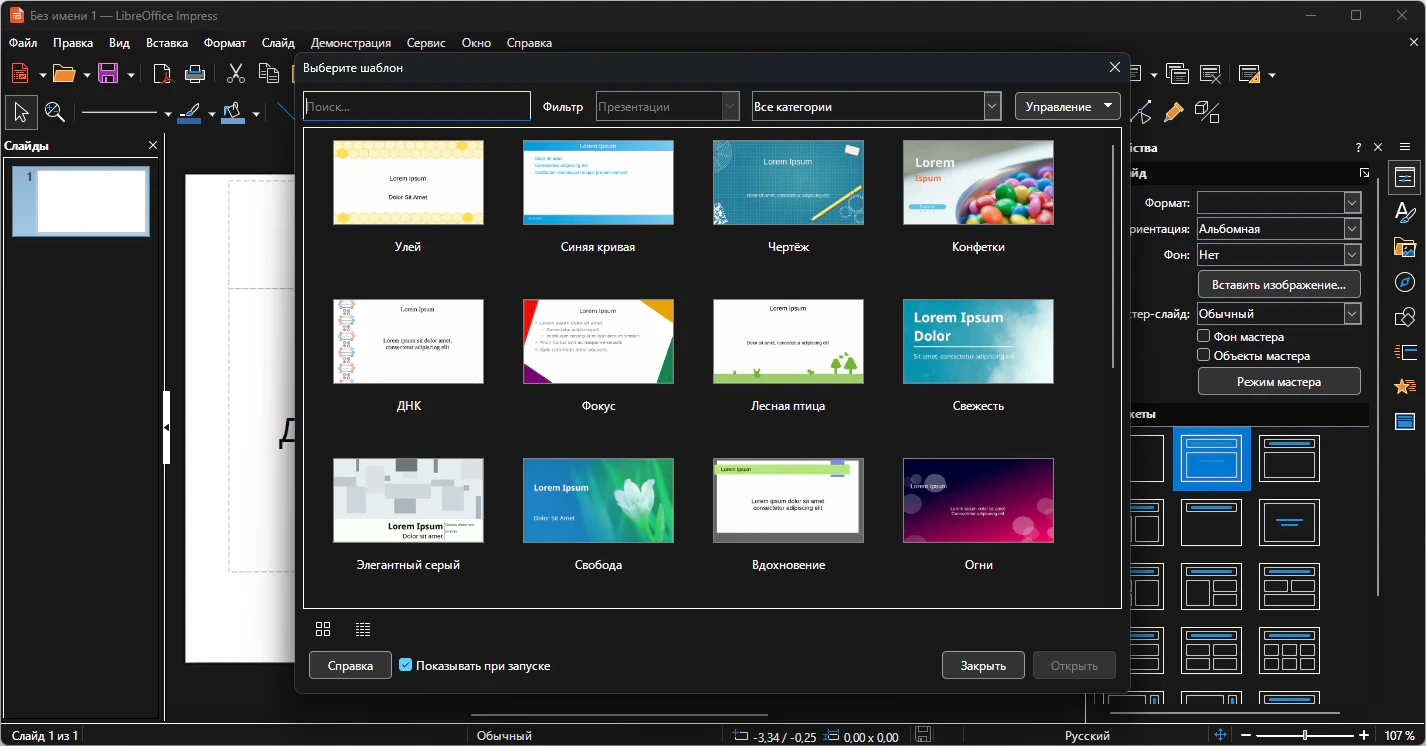The height and width of the screenshot is (746, 1426).
Task: Toggle the Показывать при запуске checkbox
Action: pyautogui.click(x=406, y=665)
